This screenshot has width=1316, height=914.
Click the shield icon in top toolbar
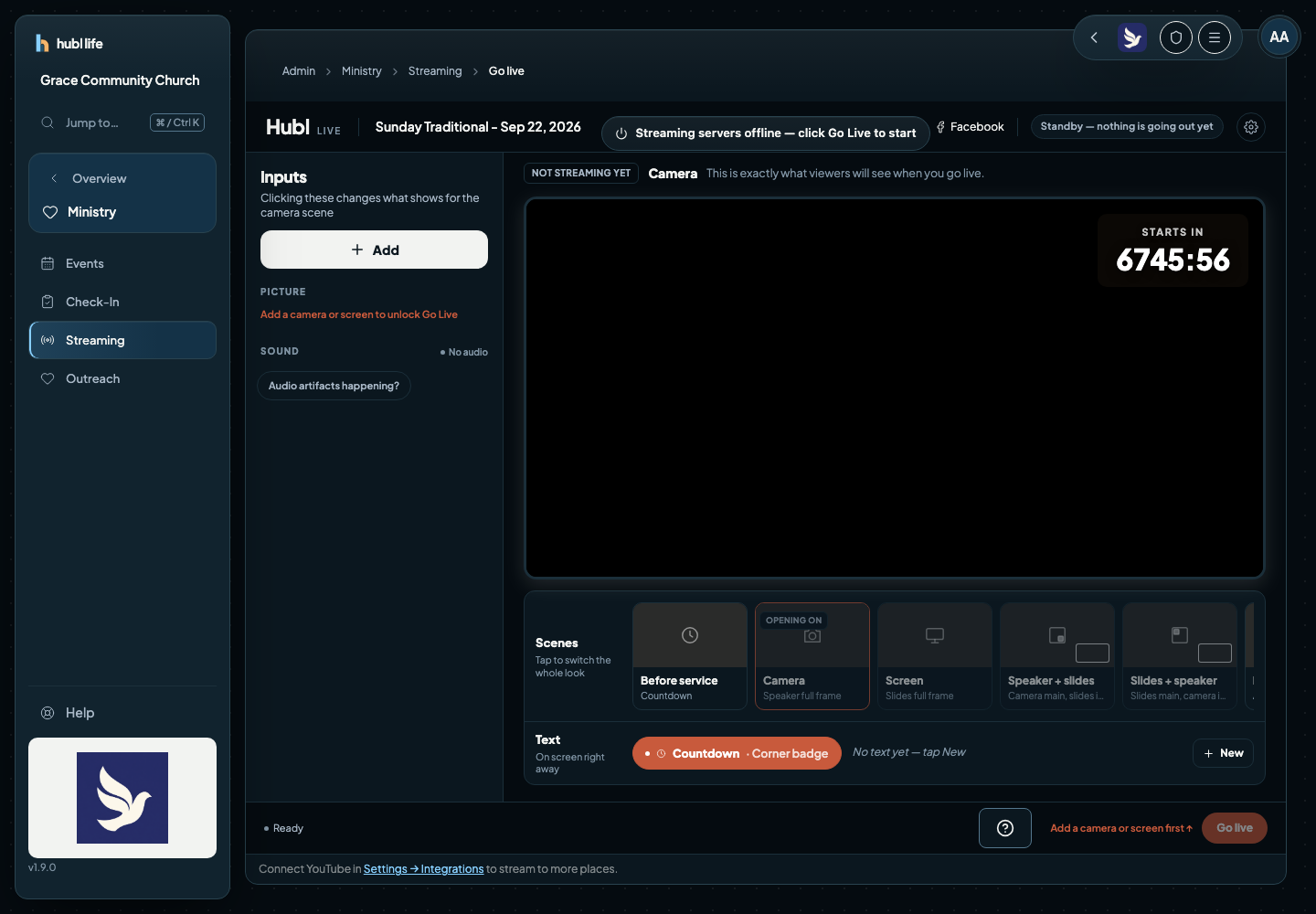1176,37
